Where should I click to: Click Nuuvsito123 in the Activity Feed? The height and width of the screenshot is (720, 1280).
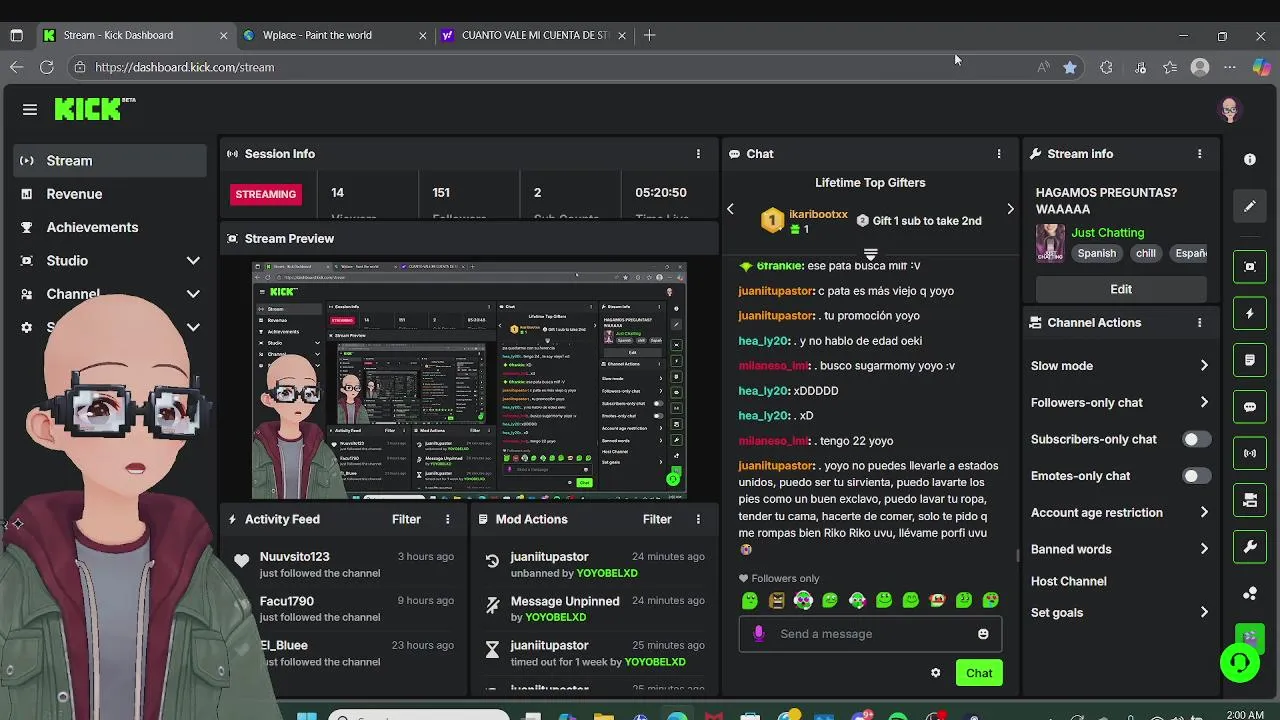pyautogui.click(x=294, y=557)
